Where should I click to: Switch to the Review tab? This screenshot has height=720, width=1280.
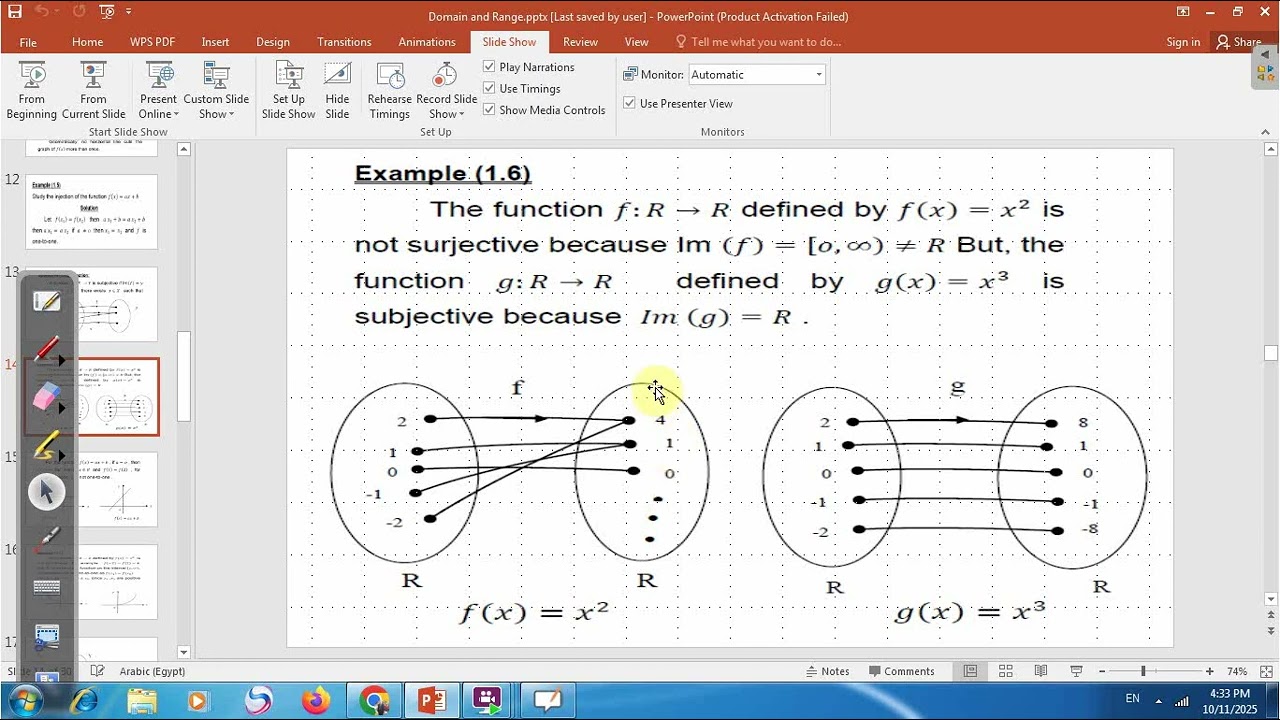tap(580, 42)
